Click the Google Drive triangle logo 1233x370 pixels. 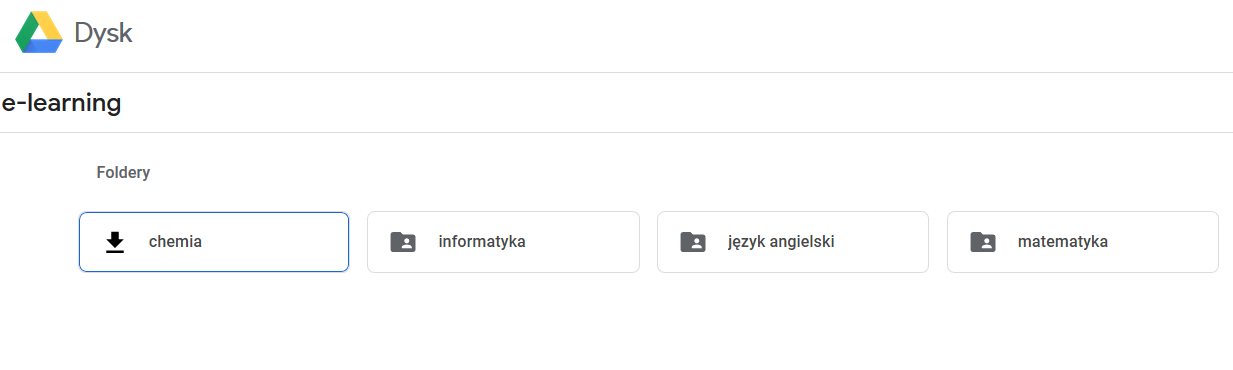pyautogui.click(x=39, y=33)
